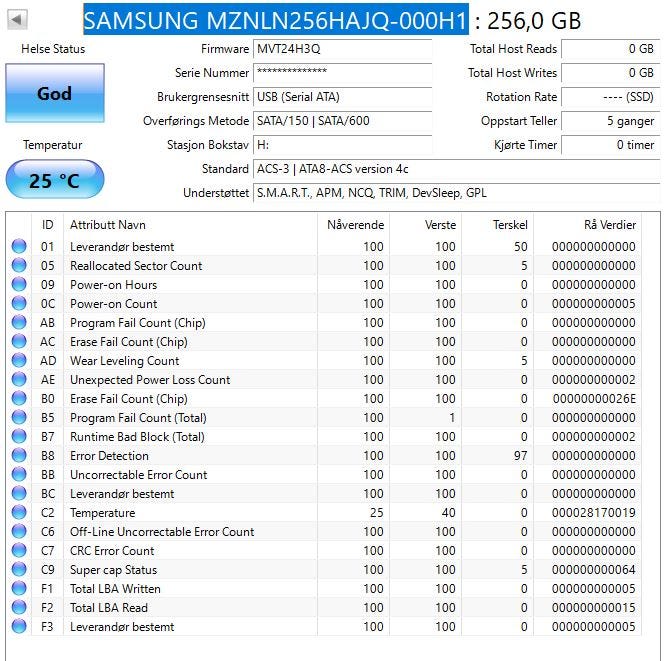The image size is (668, 661).
Task: Click the God health status button
Action: click(55, 93)
